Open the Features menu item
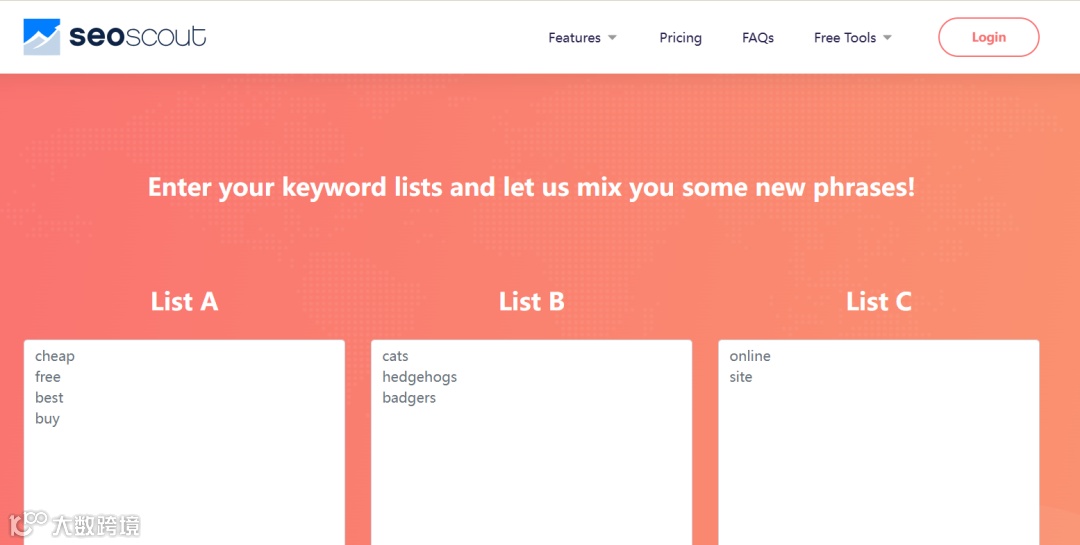Image resolution: width=1080 pixels, height=545 pixels. coord(574,38)
